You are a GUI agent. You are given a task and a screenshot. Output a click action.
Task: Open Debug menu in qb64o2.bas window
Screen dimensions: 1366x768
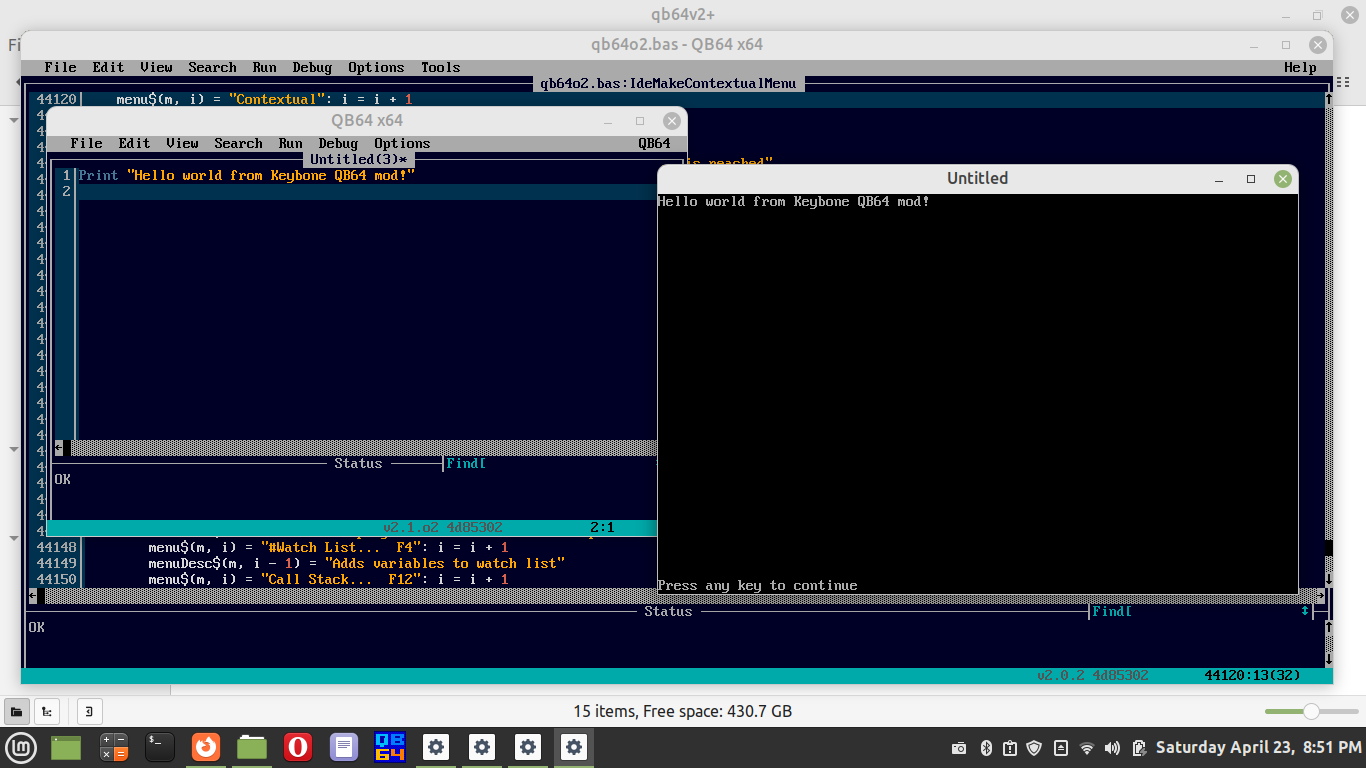tap(312, 67)
